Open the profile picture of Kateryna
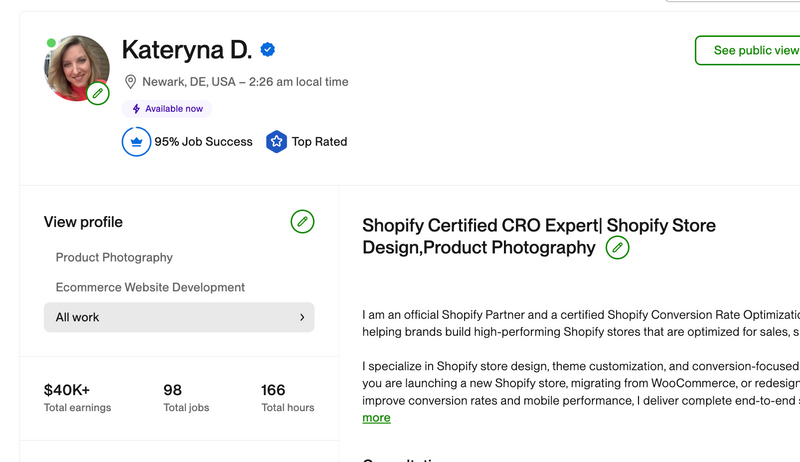This screenshot has width=800, height=462. point(76,67)
